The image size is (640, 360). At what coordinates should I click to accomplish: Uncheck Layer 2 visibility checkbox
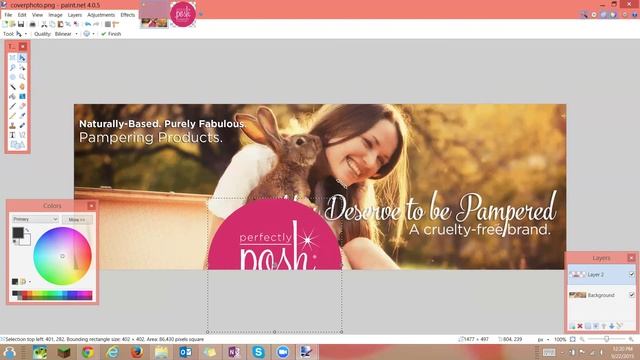point(632,274)
